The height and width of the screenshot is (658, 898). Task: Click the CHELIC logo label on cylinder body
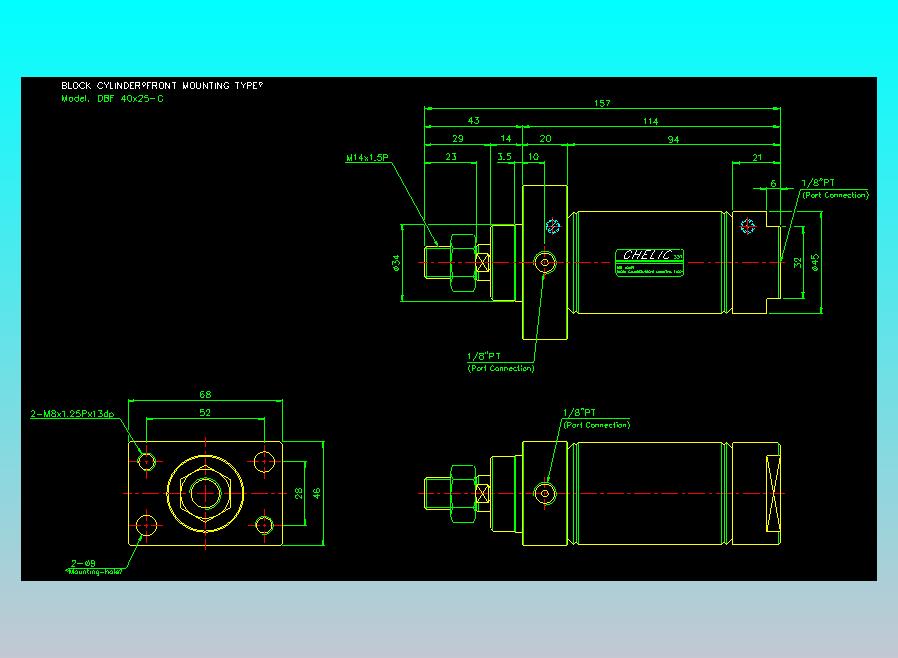click(649, 262)
